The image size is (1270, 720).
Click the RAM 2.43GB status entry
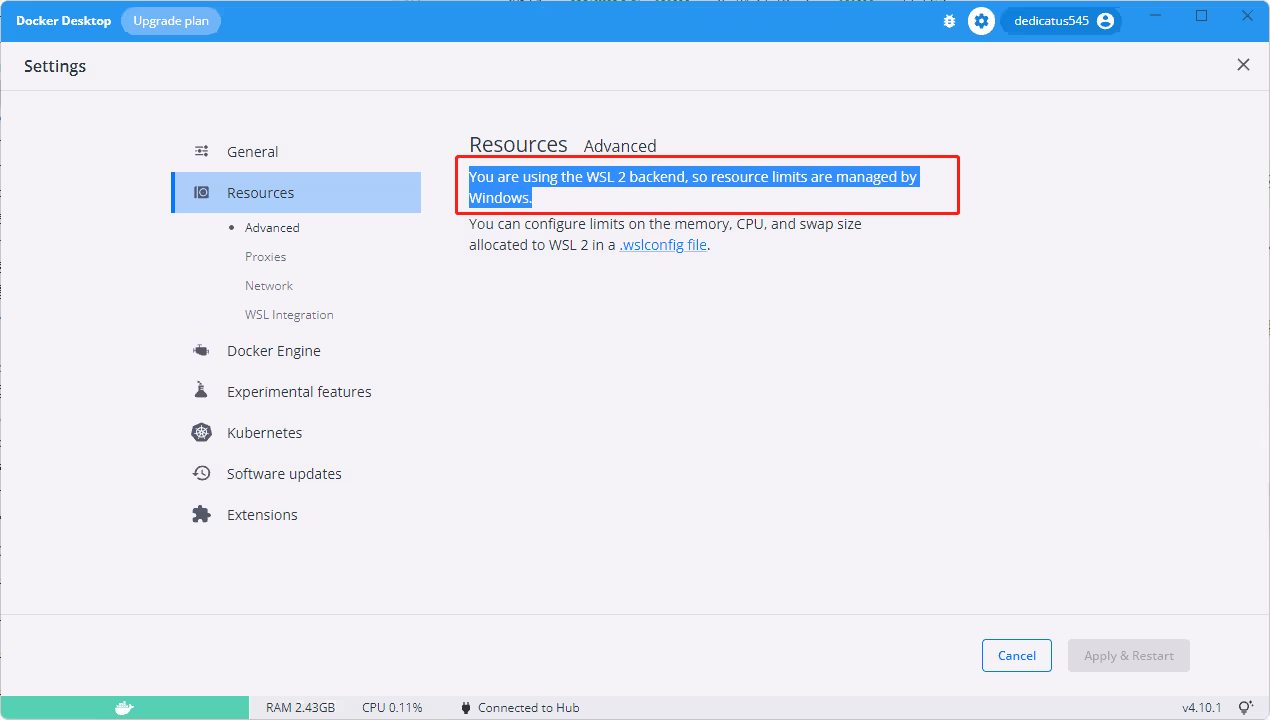[x=300, y=708]
